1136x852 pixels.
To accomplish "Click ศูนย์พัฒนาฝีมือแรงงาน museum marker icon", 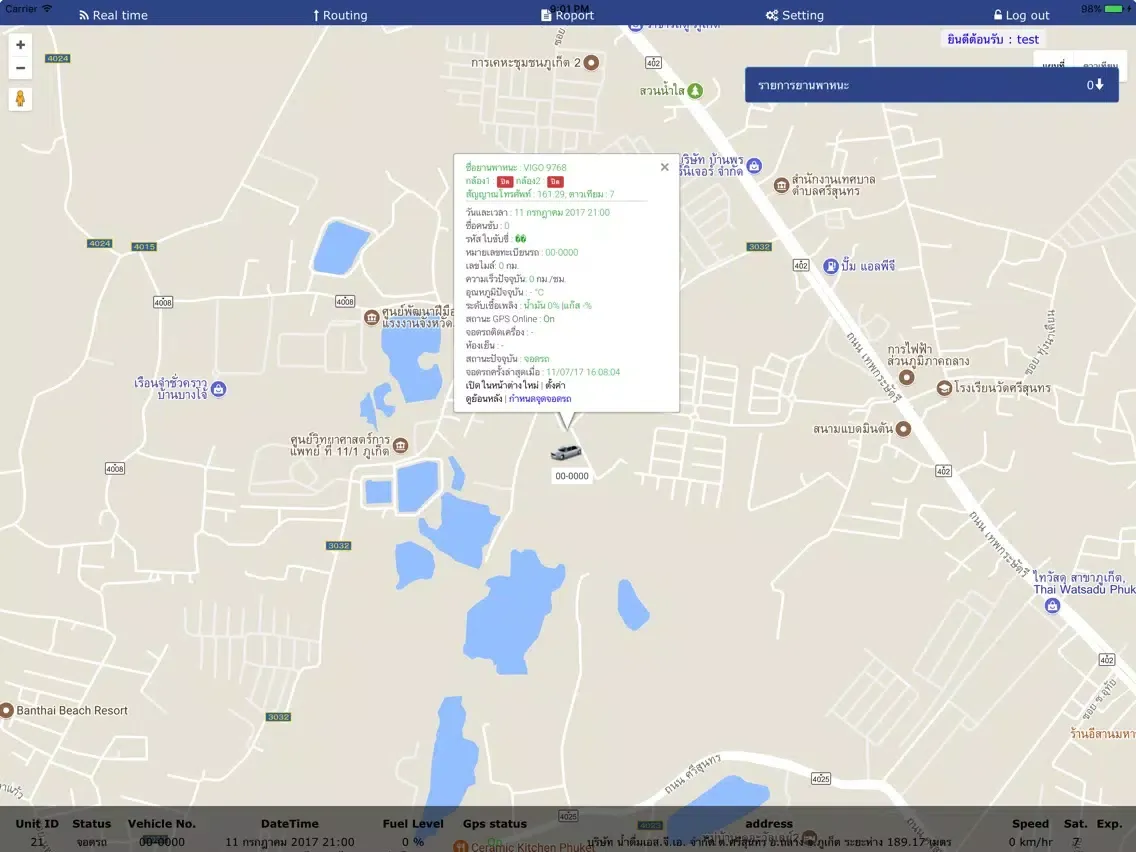I will pos(372,317).
